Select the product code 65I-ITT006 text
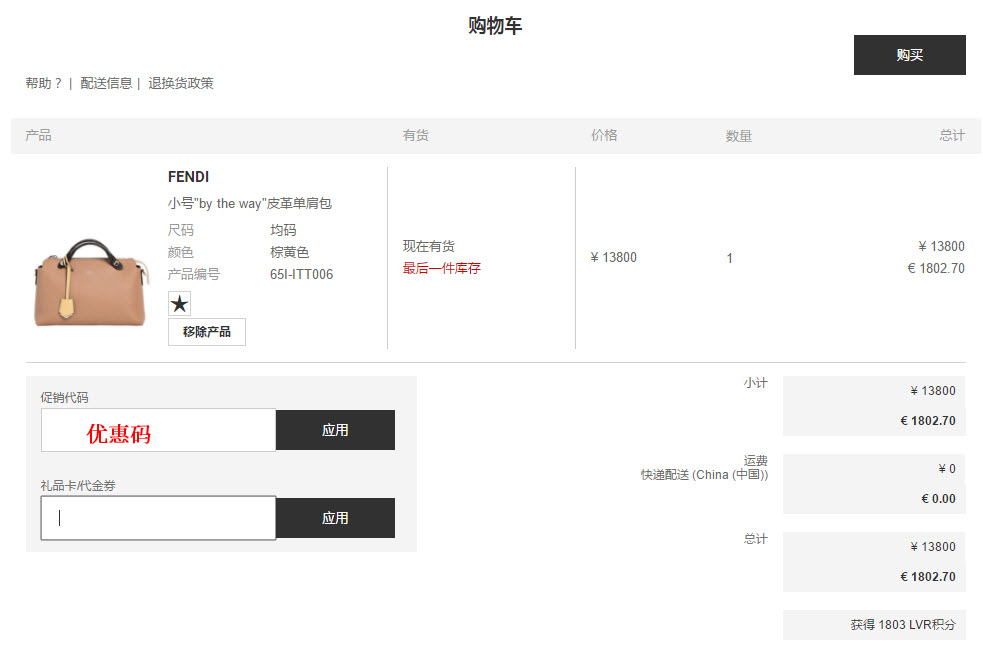 coord(302,275)
